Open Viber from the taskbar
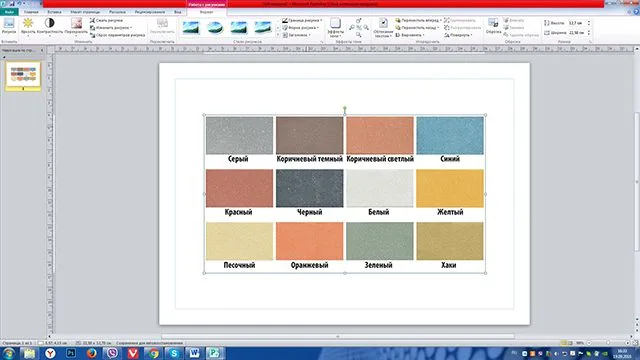 112,353
